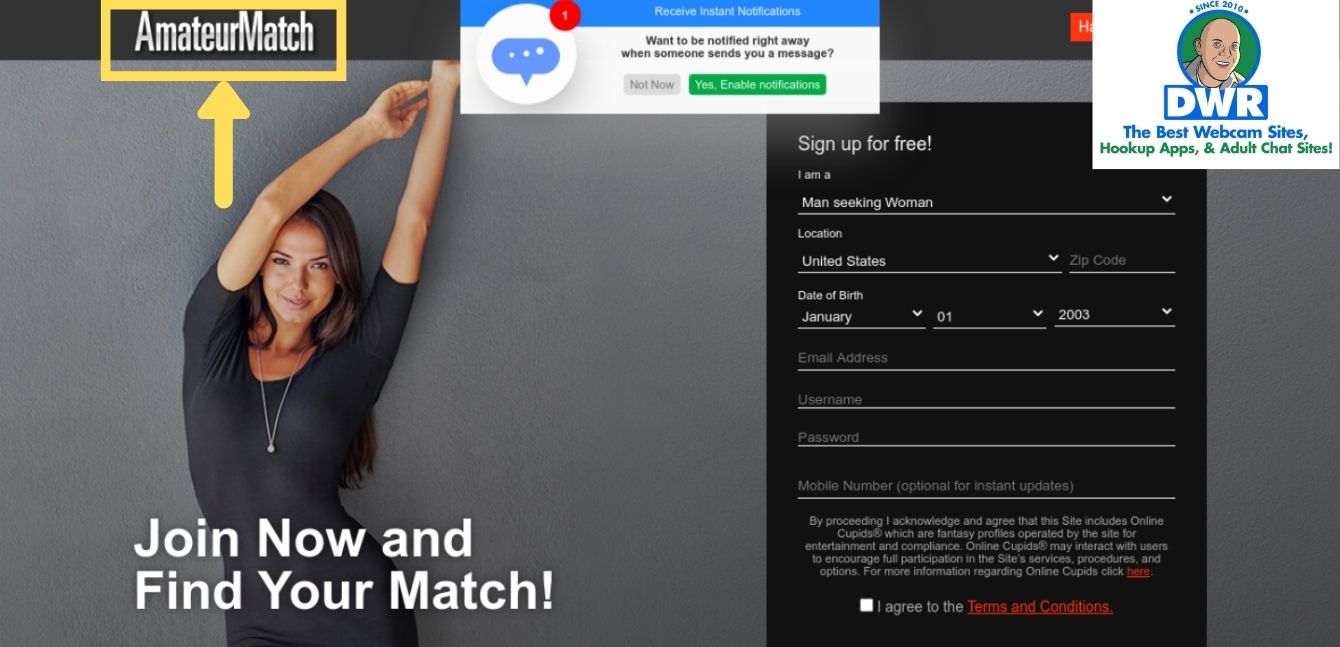Open the Man seeking Woman dropdown

[x=986, y=201]
